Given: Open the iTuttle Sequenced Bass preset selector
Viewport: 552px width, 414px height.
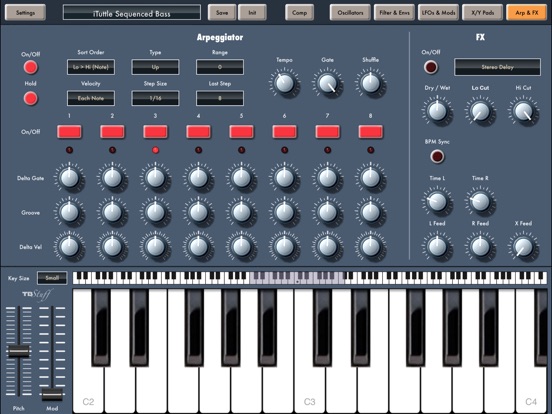Looking at the screenshot, I should point(132,13).
